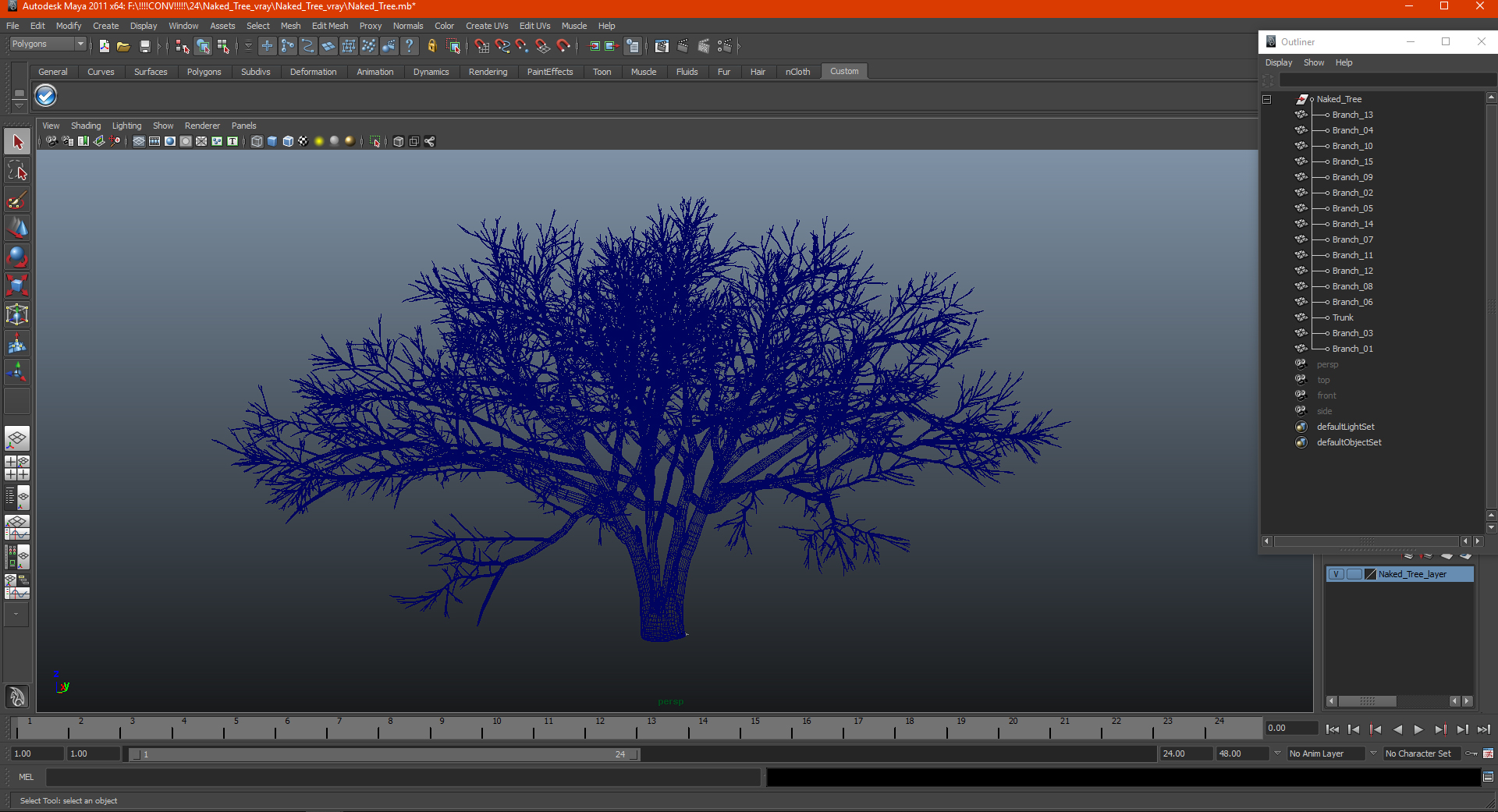The height and width of the screenshot is (812, 1498).
Task: Click the MEL command input field
Action: (x=403, y=777)
